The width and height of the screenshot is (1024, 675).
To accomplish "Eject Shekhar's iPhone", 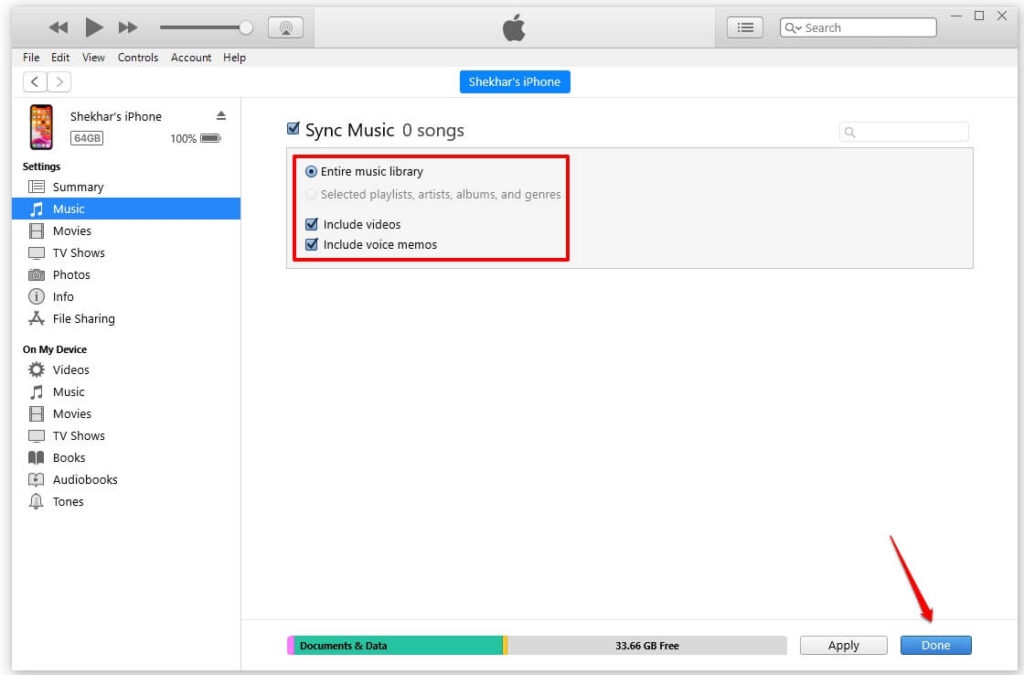I will [221, 116].
